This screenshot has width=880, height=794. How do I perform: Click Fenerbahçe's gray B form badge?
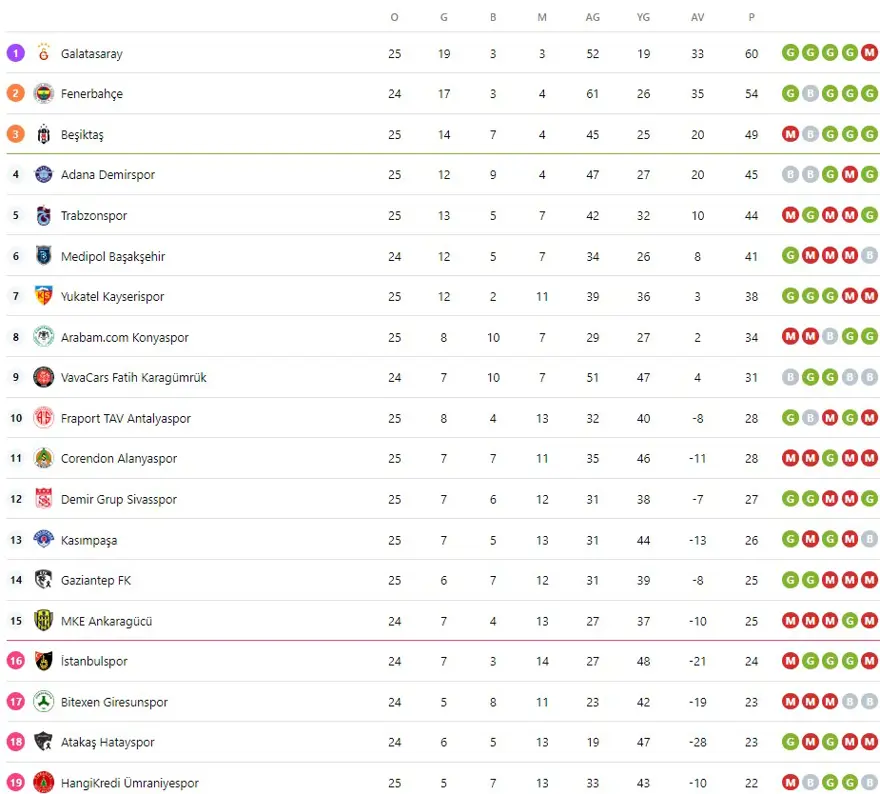(x=810, y=94)
